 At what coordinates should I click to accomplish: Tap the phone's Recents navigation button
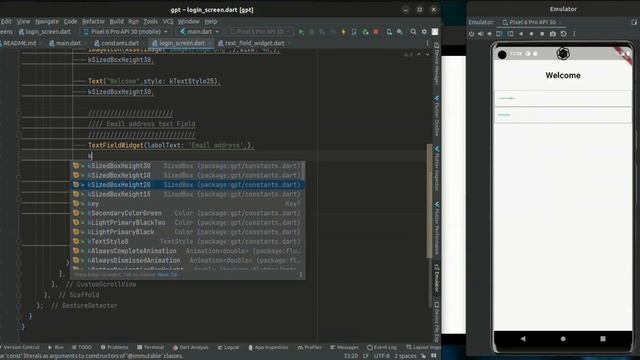point(603,339)
